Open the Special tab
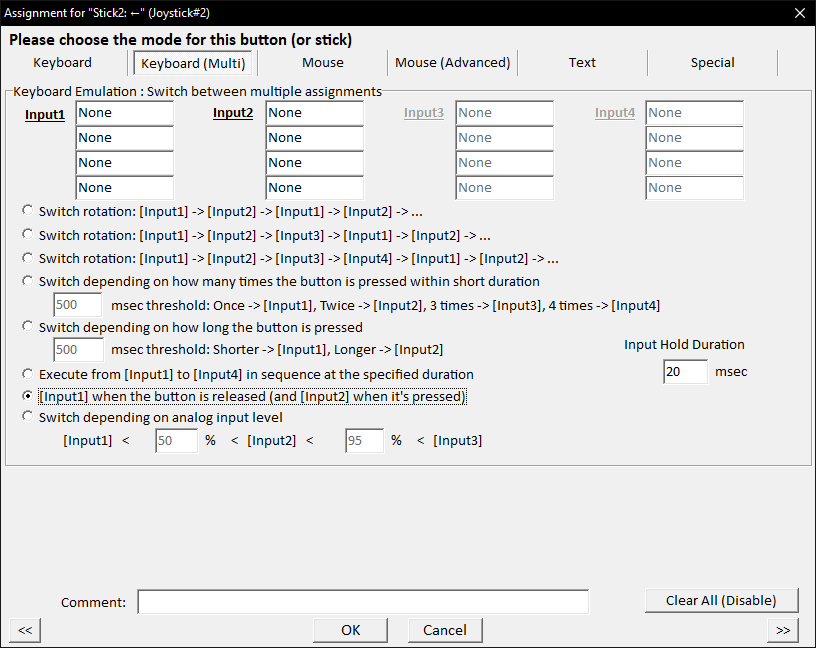Viewport: 816px width, 648px height. click(712, 63)
